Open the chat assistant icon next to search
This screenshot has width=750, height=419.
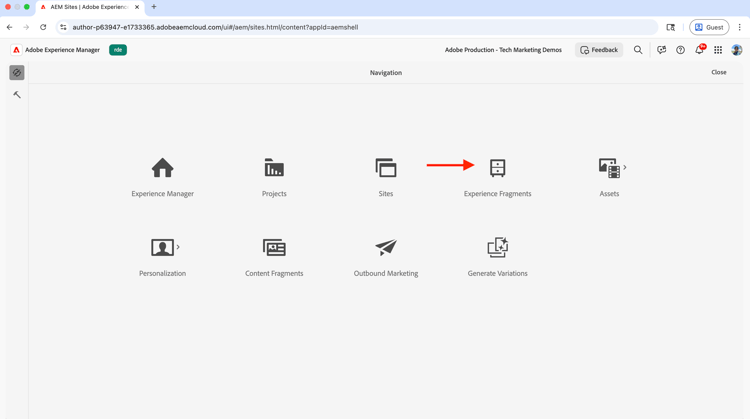[662, 50]
